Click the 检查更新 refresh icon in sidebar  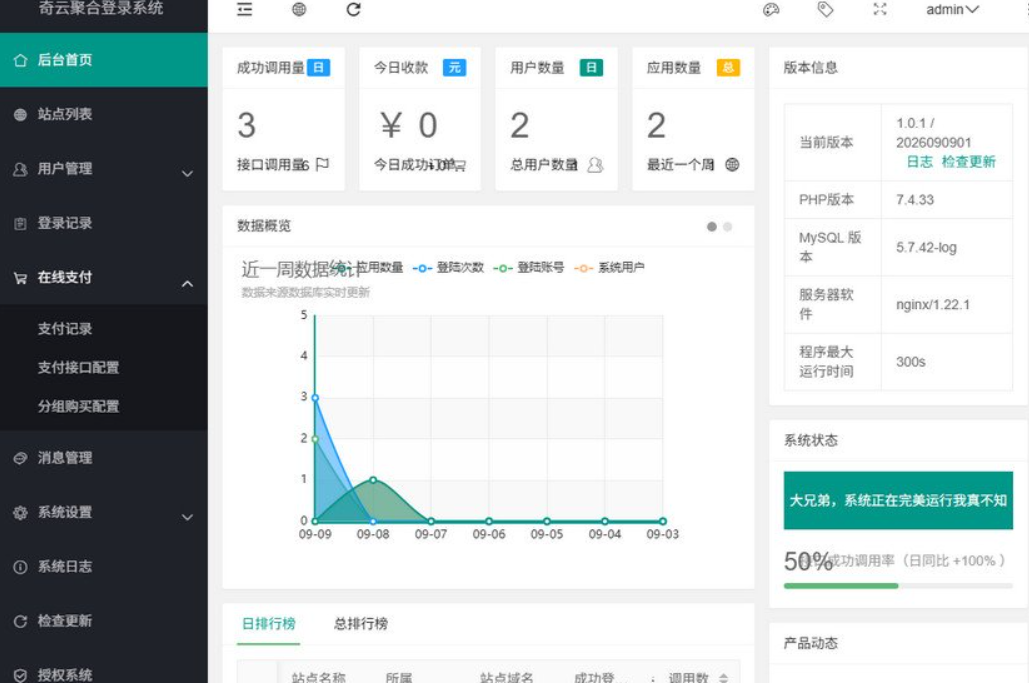[x=20, y=621]
